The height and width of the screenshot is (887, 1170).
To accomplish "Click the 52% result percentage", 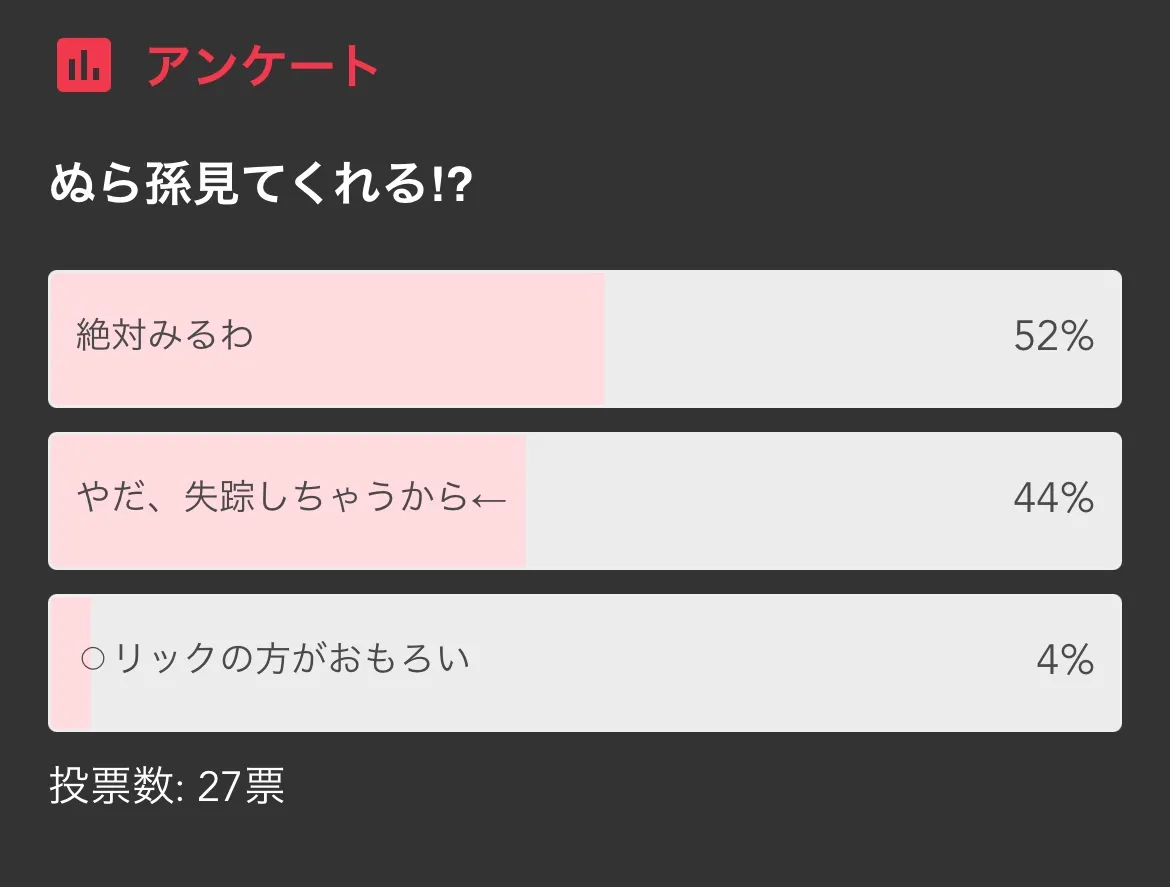I will pos(1053,337).
